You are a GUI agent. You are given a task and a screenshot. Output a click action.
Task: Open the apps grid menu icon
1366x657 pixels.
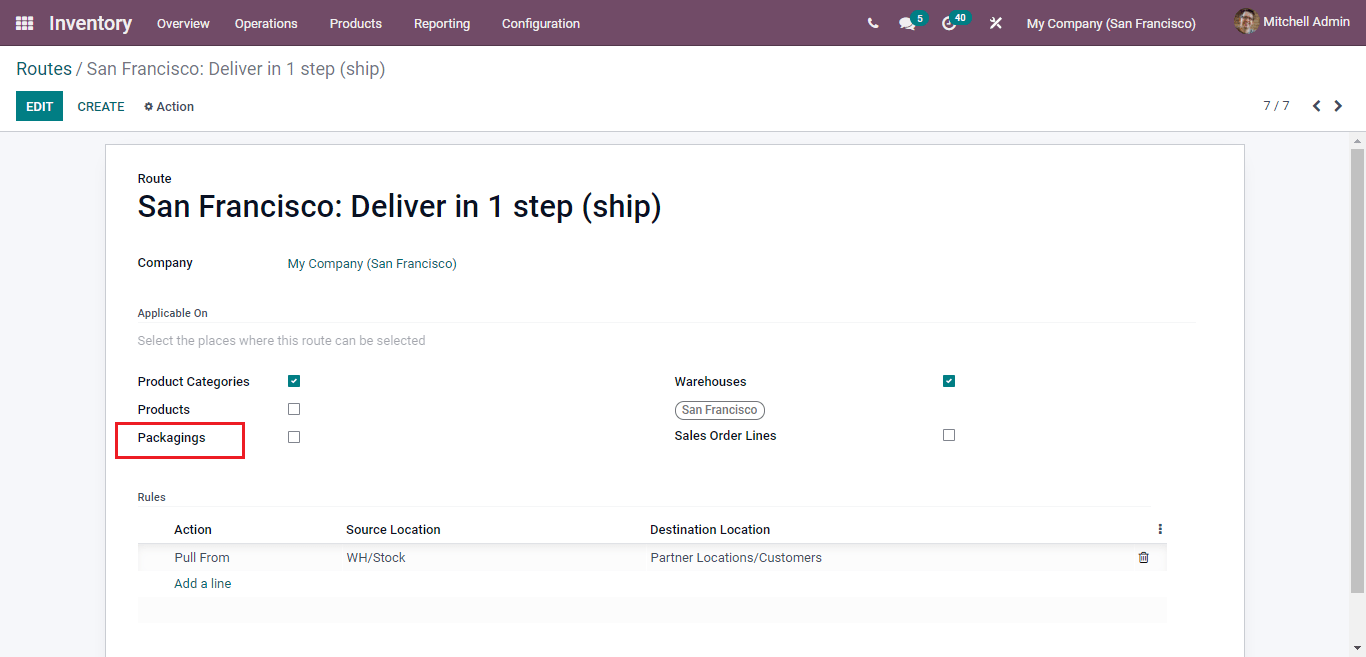[24, 23]
